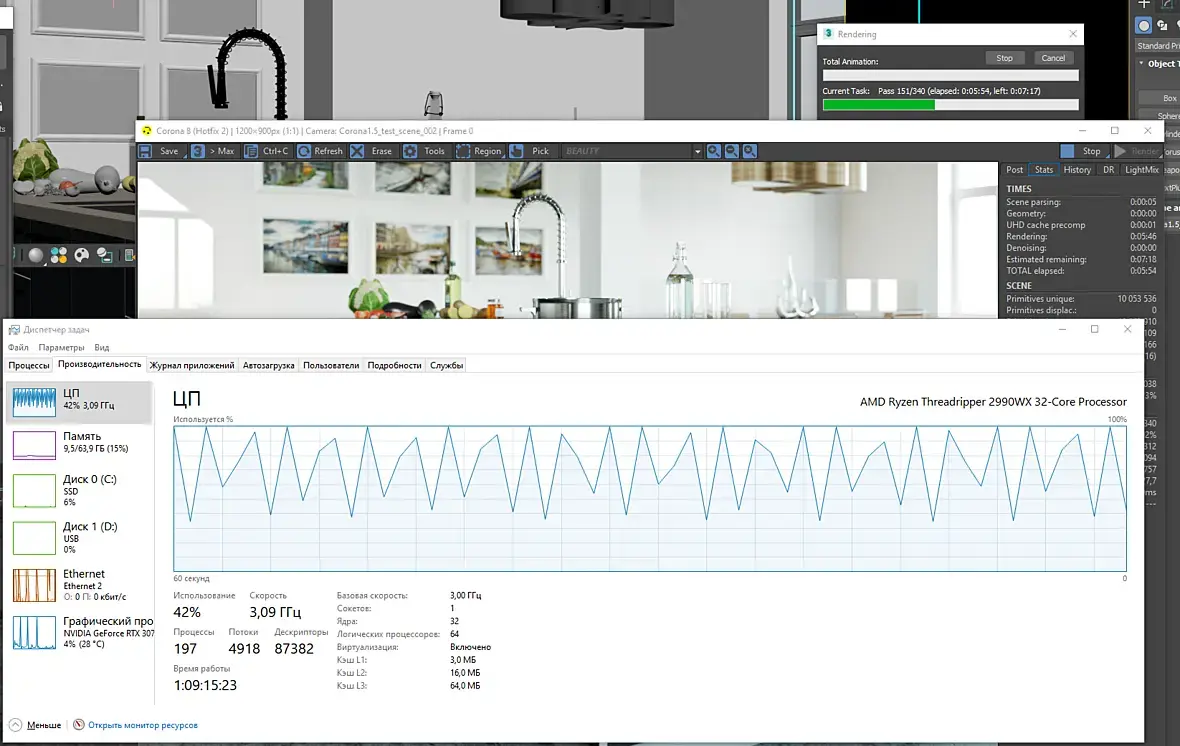The height and width of the screenshot is (746, 1180).
Task: Click gray sphere material icon in 3ds Max toolbar
Action: [x=35, y=256]
